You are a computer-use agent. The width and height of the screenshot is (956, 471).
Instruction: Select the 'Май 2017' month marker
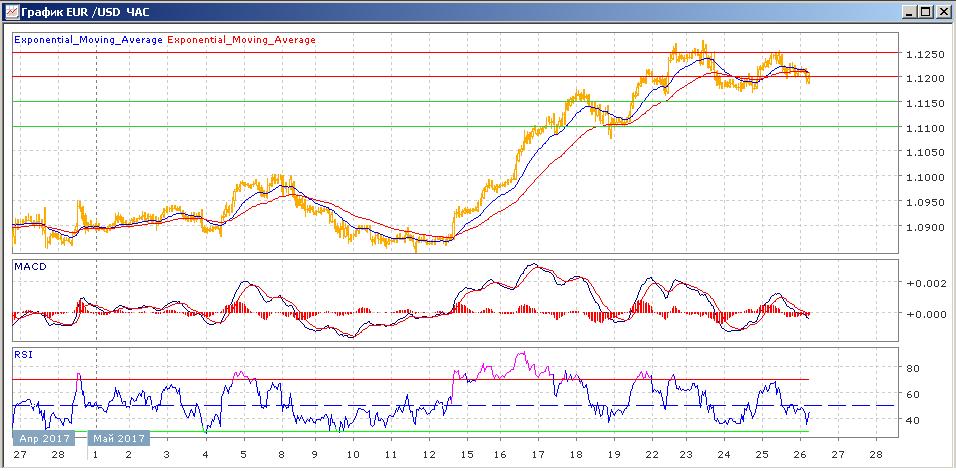pyautogui.click(x=119, y=438)
